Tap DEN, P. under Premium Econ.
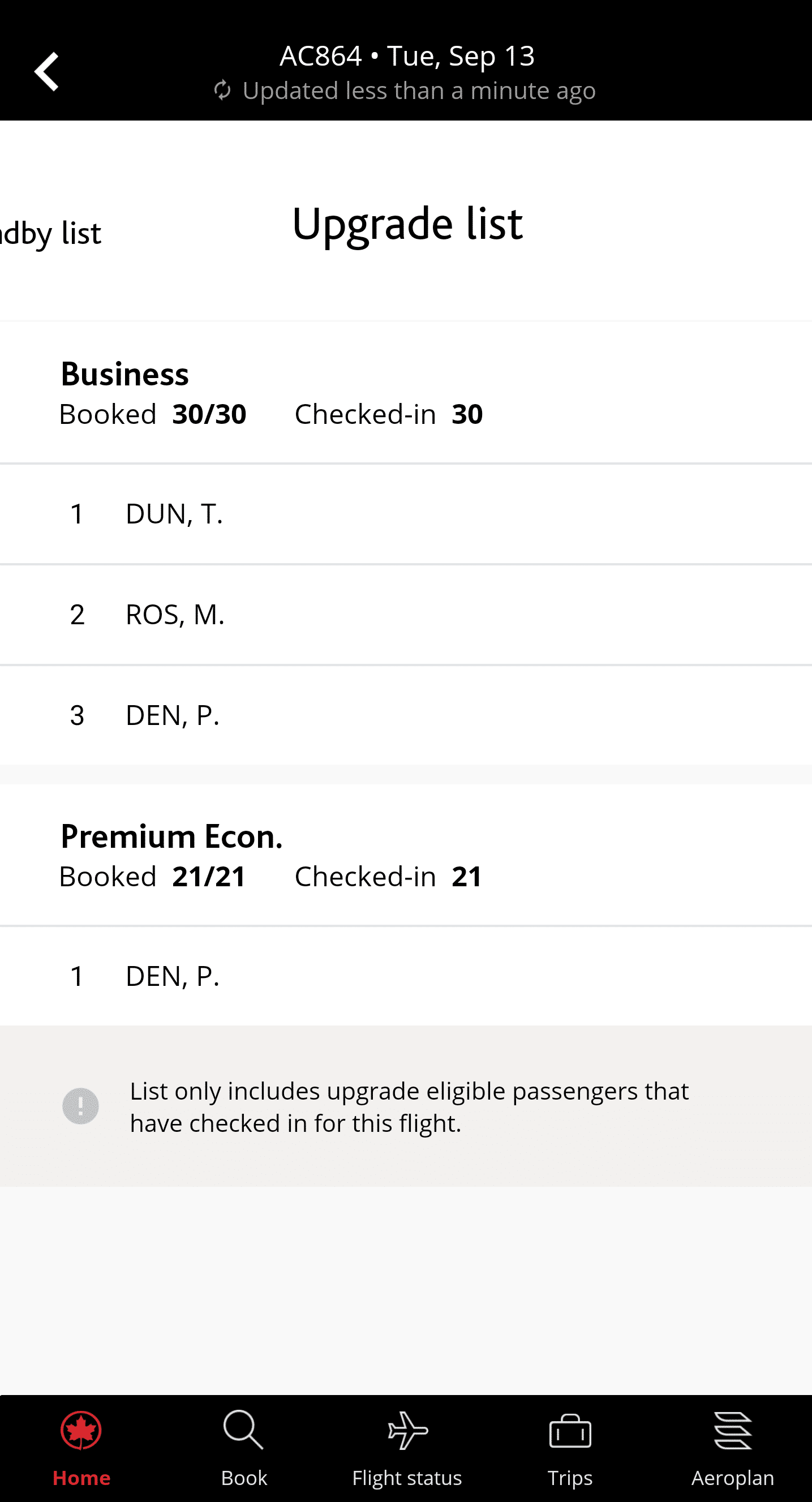The height and width of the screenshot is (1502, 812). tap(173, 976)
